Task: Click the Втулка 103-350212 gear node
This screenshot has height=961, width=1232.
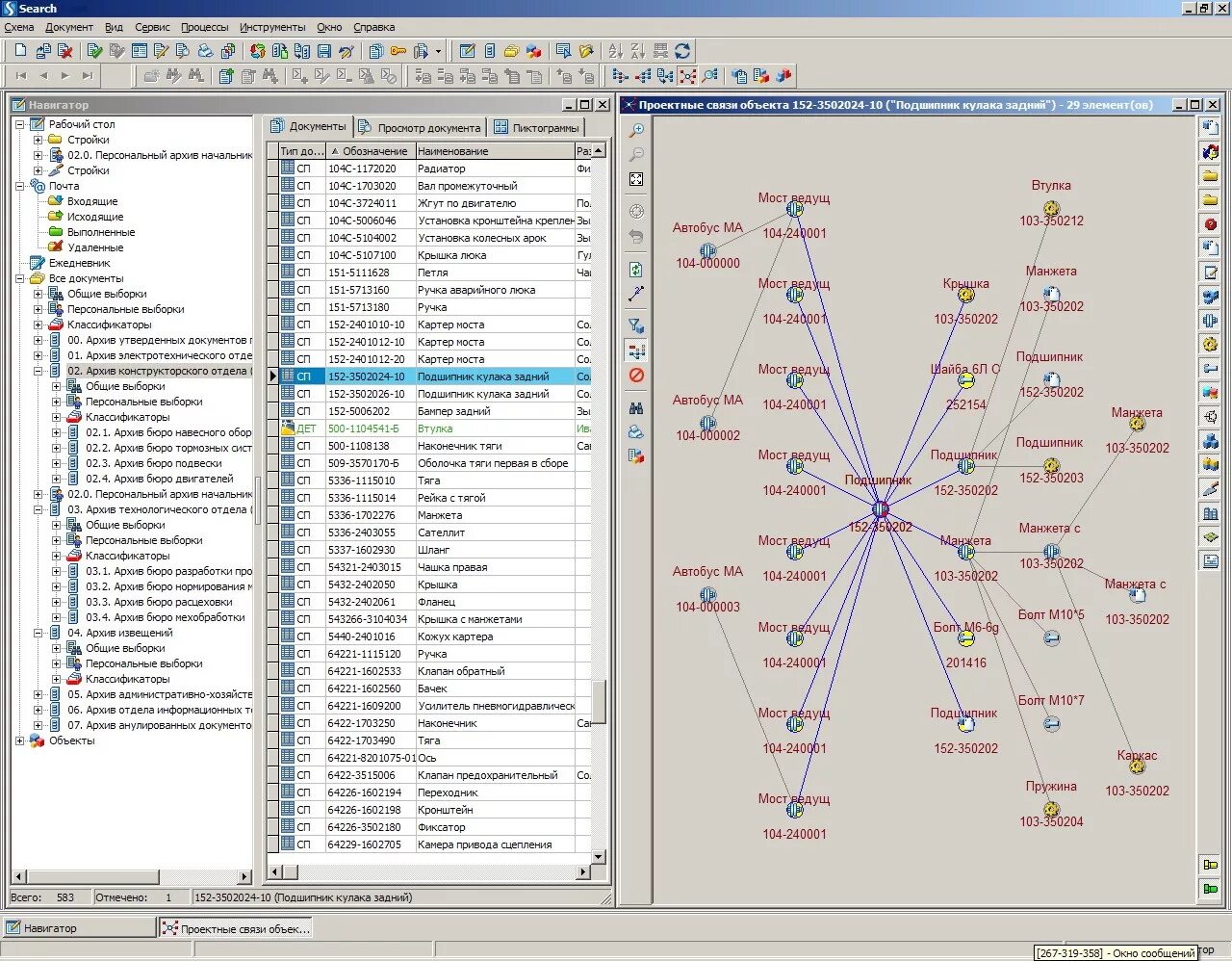Action: coord(1051,208)
